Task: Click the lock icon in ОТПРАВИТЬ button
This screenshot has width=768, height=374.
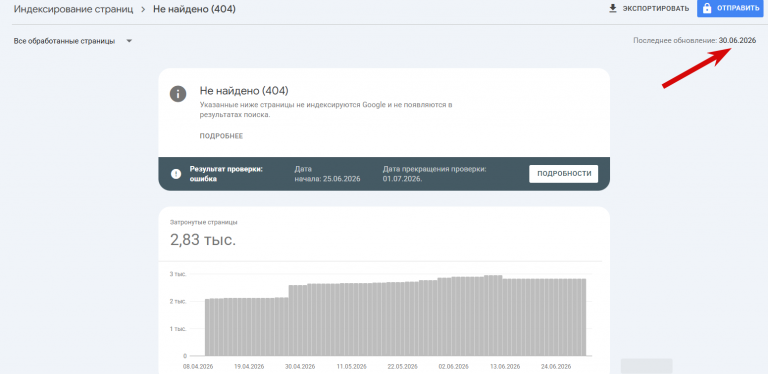Action: pos(707,9)
